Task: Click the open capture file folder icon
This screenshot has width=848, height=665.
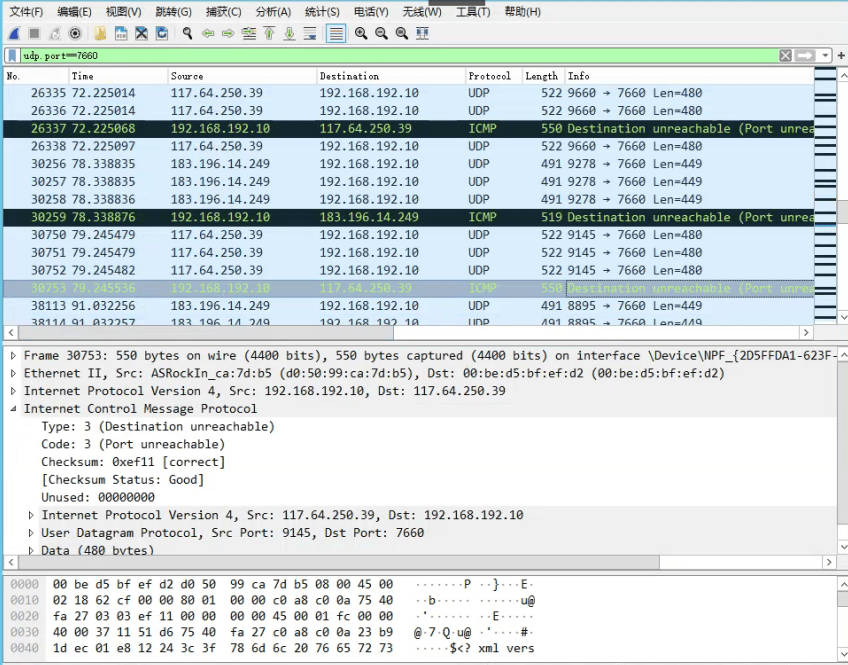Action: click(x=101, y=33)
